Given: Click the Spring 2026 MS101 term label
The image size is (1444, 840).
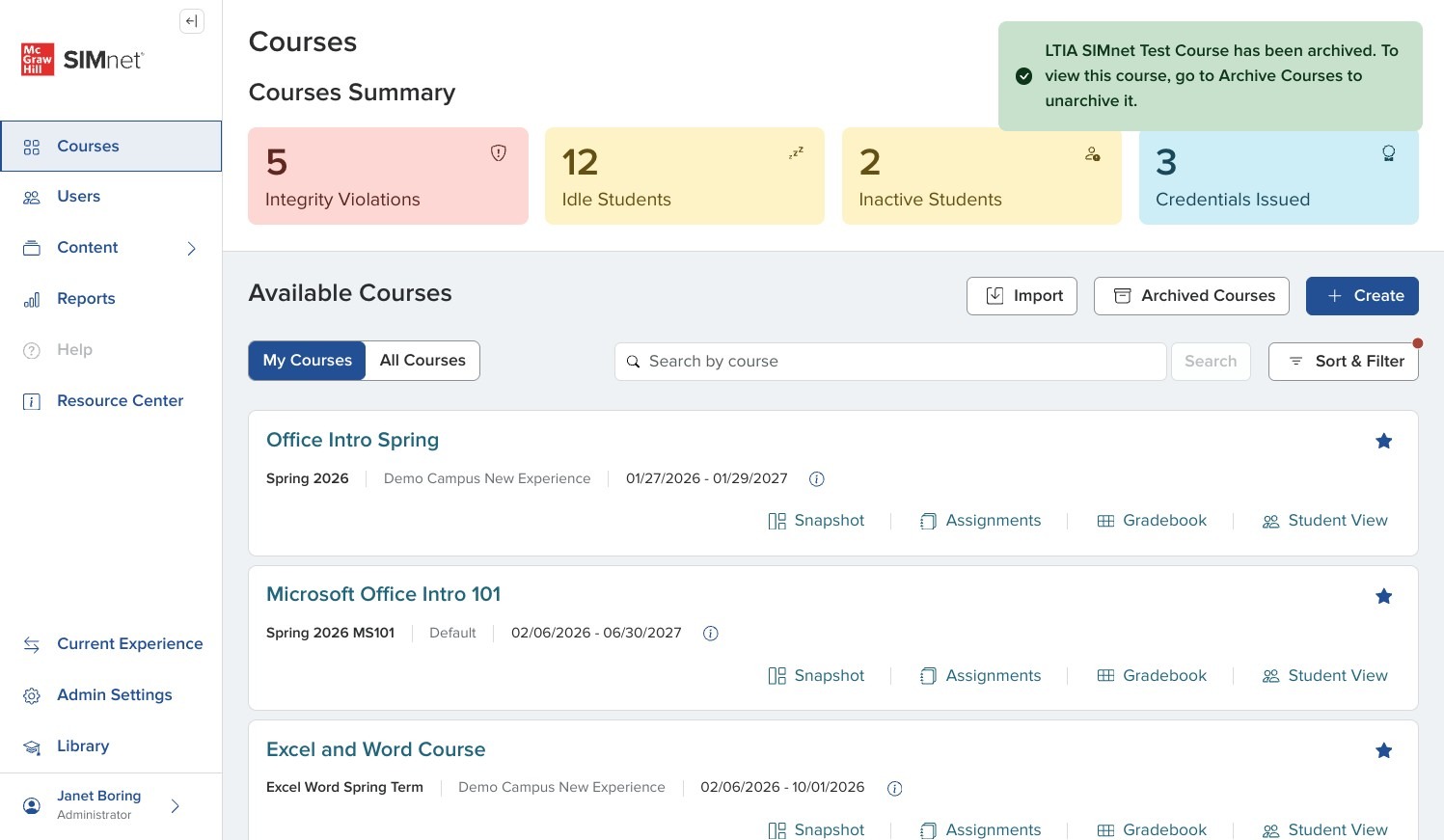Looking at the screenshot, I should [x=330, y=633].
